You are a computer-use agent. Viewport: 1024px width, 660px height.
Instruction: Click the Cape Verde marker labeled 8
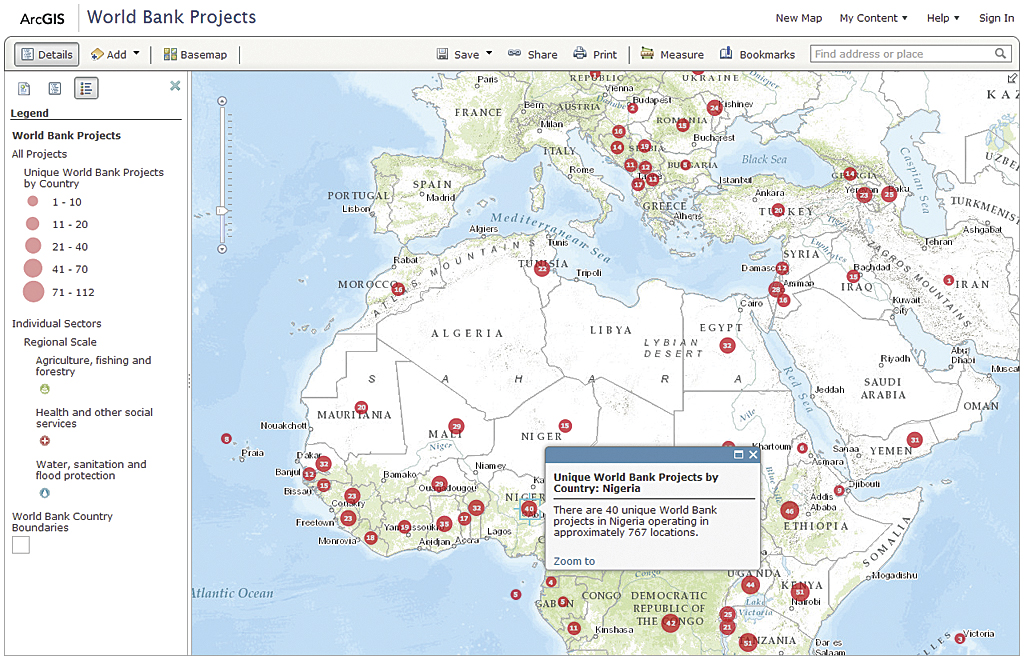(x=226, y=439)
